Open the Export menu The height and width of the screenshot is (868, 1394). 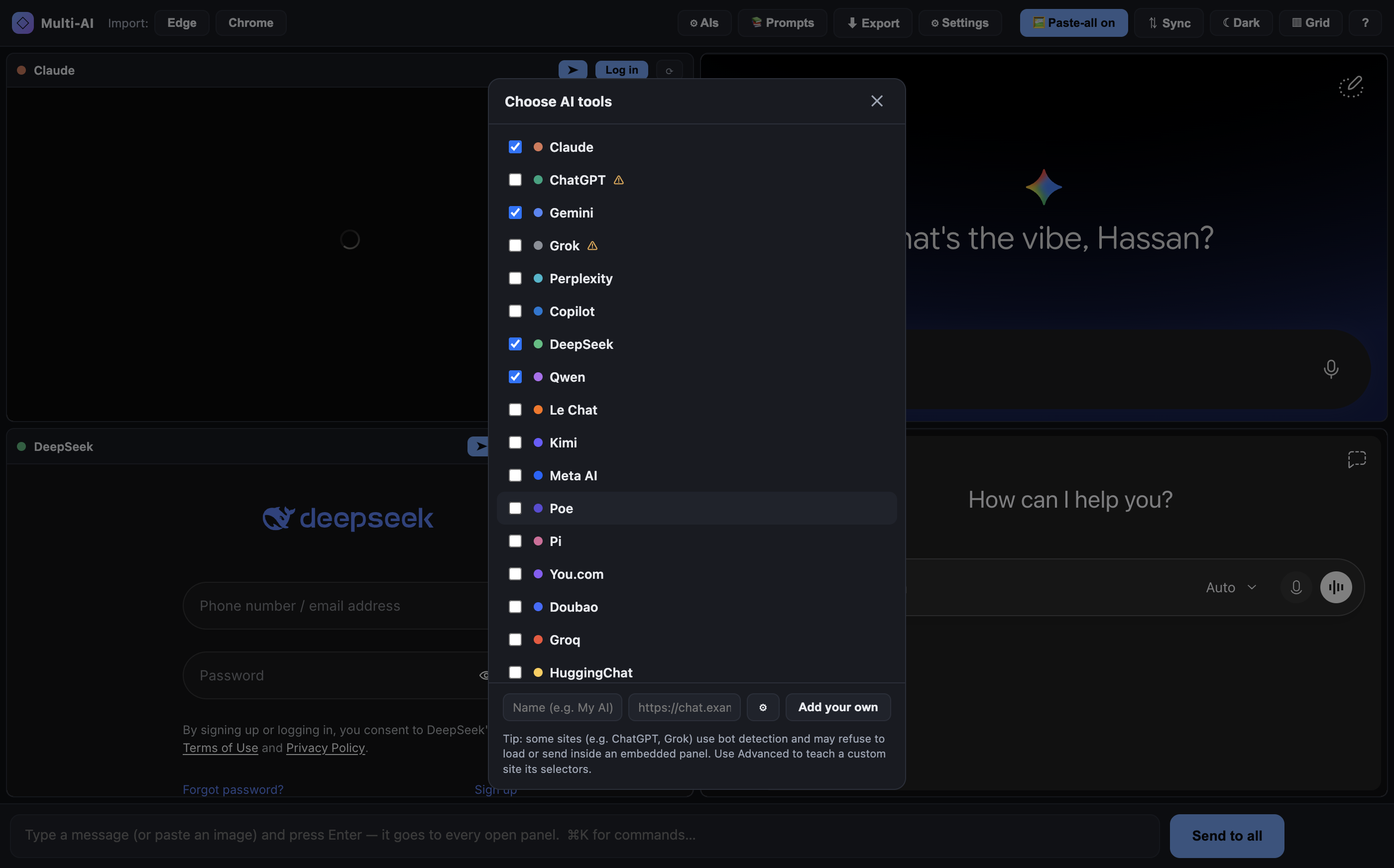(872, 23)
